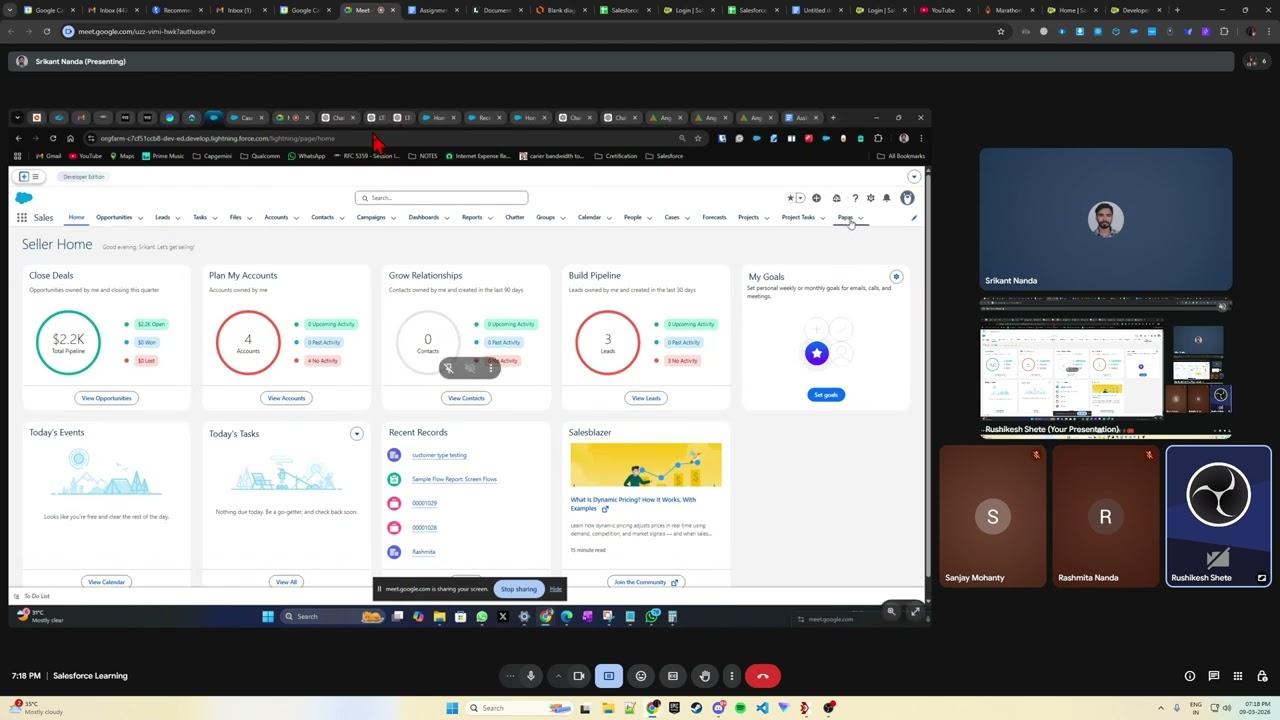Image resolution: width=1280 pixels, height=720 pixels.
Task: Click the Stop sharing button
Action: (x=519, y=589)
